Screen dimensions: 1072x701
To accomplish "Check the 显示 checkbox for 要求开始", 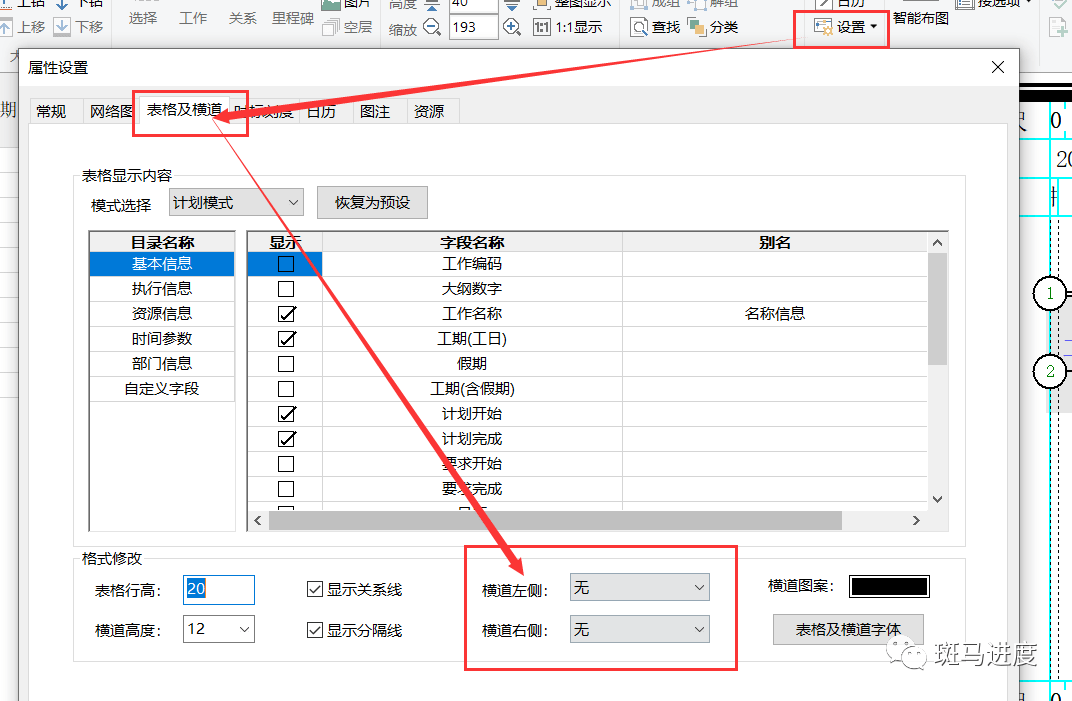I will pyautogui.click(x=286, y=464).
